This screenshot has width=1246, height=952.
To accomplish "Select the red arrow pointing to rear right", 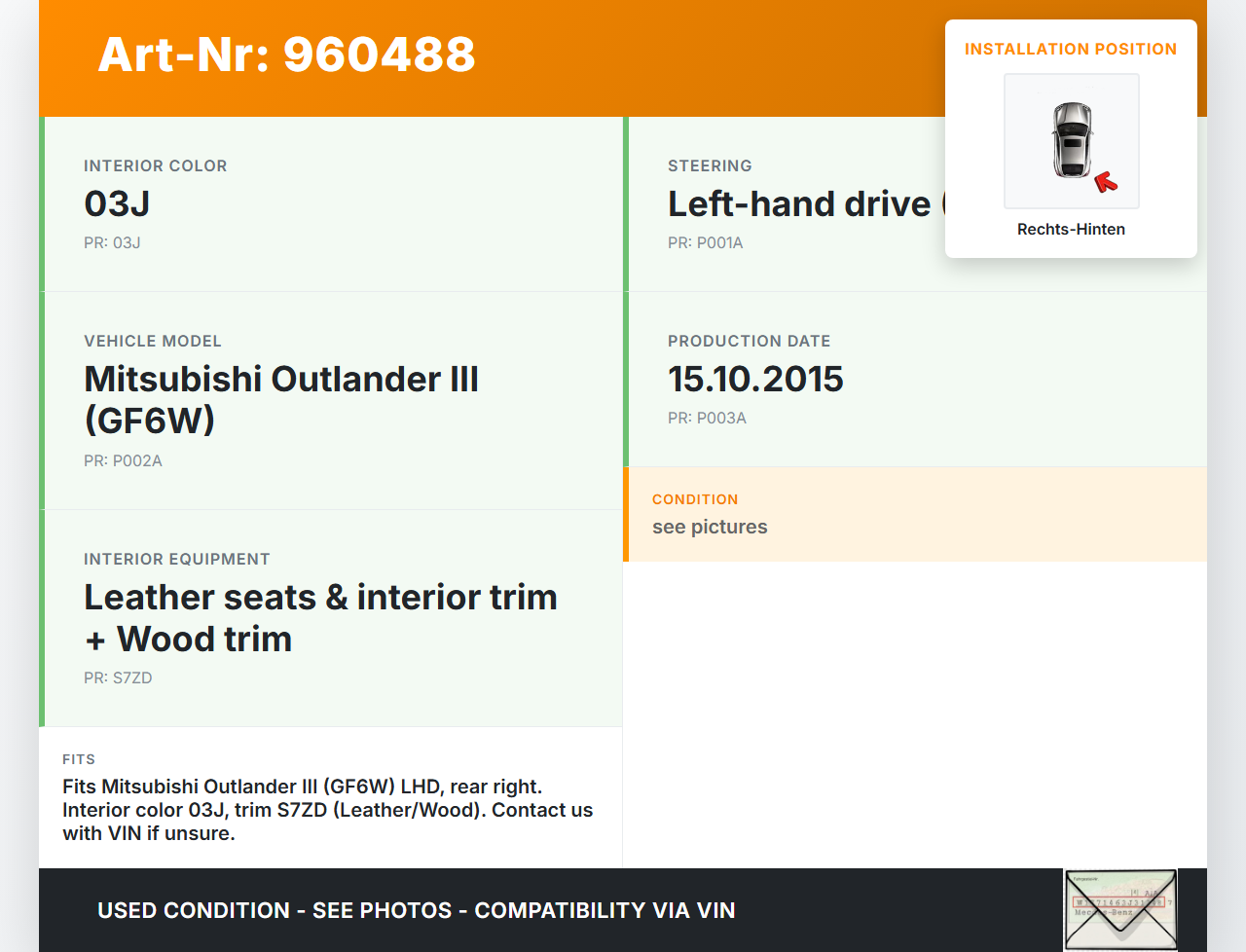I will (x=1107, y=181).
